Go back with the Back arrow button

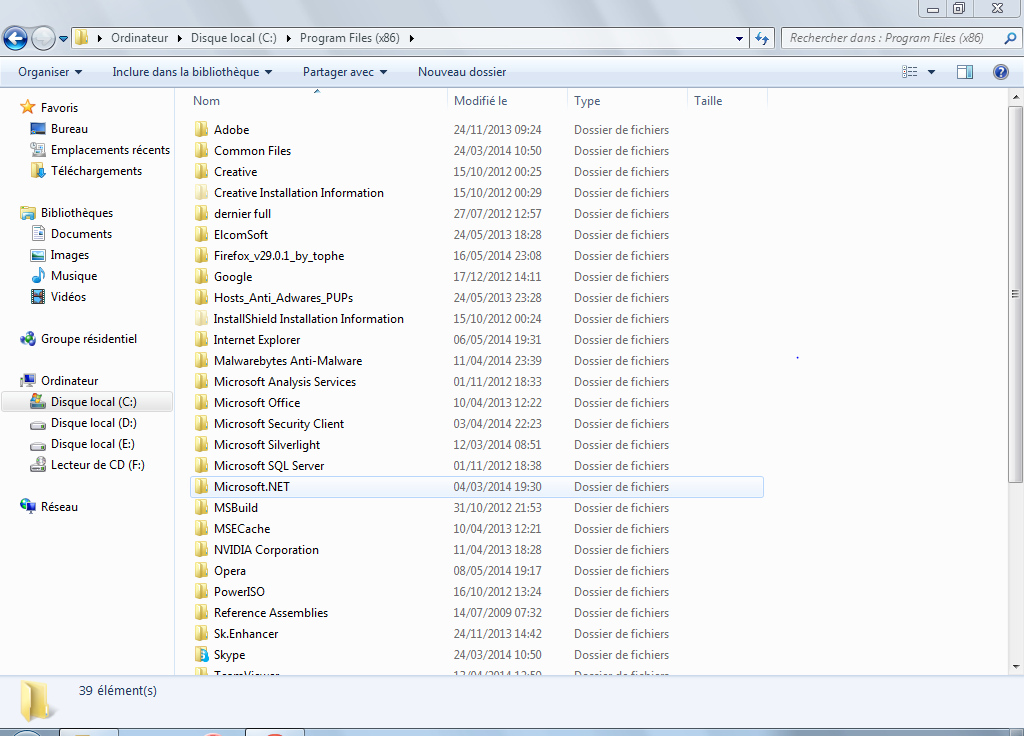click(x=16, y=39)
